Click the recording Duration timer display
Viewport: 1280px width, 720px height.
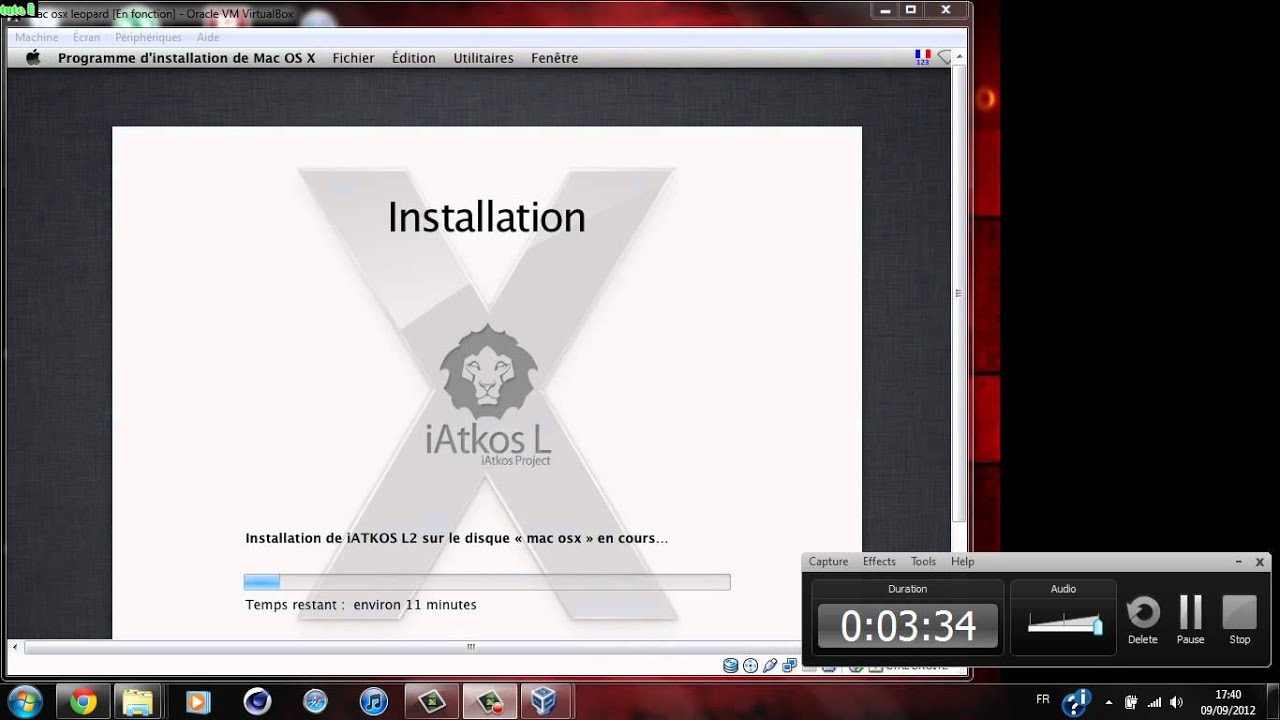[x=908, y=626]
